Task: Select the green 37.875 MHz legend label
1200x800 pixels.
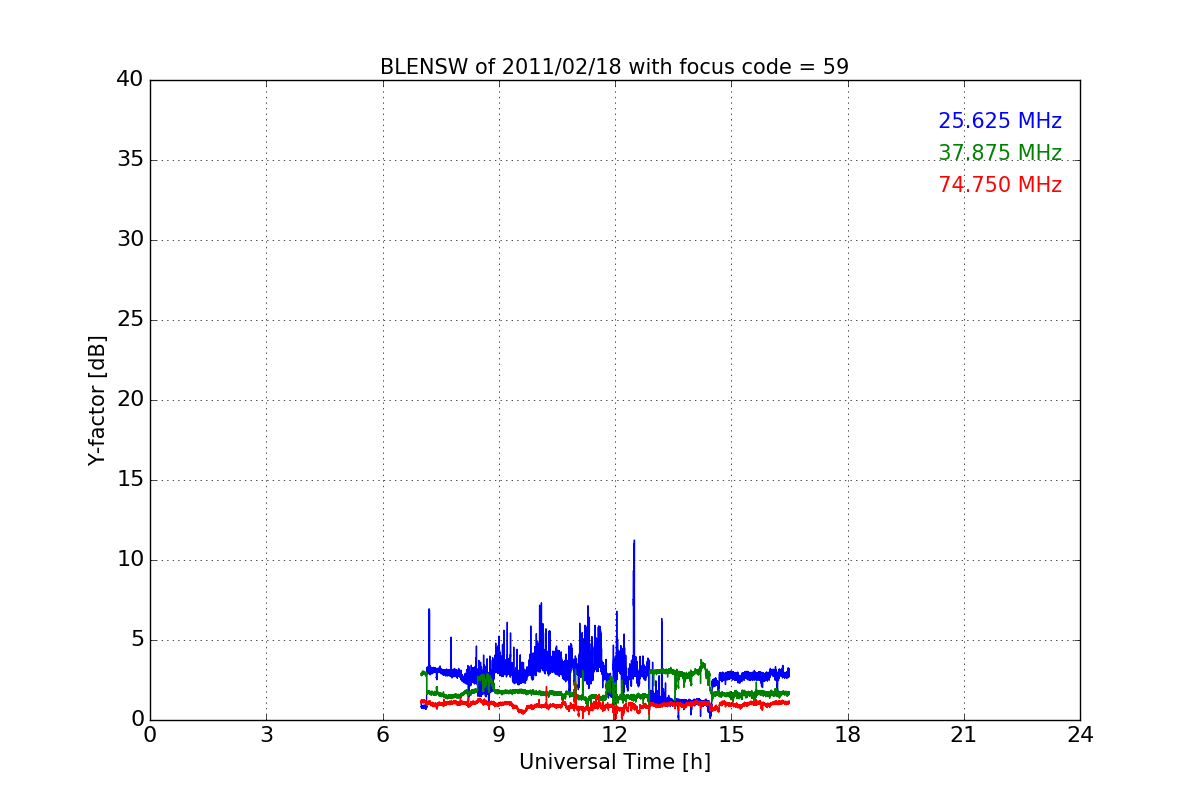Action: [1000, 153]
